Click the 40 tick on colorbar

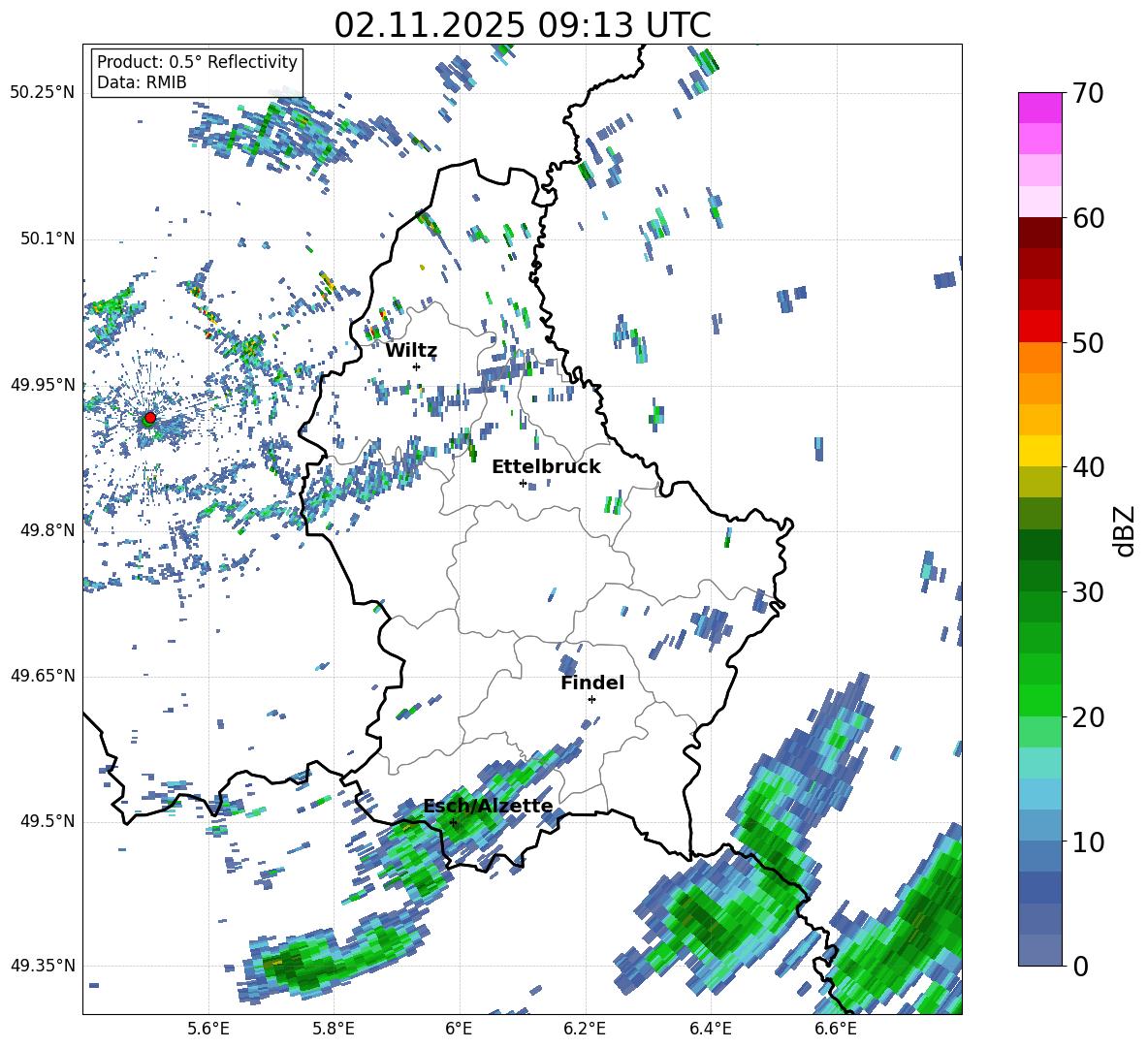1088,467
